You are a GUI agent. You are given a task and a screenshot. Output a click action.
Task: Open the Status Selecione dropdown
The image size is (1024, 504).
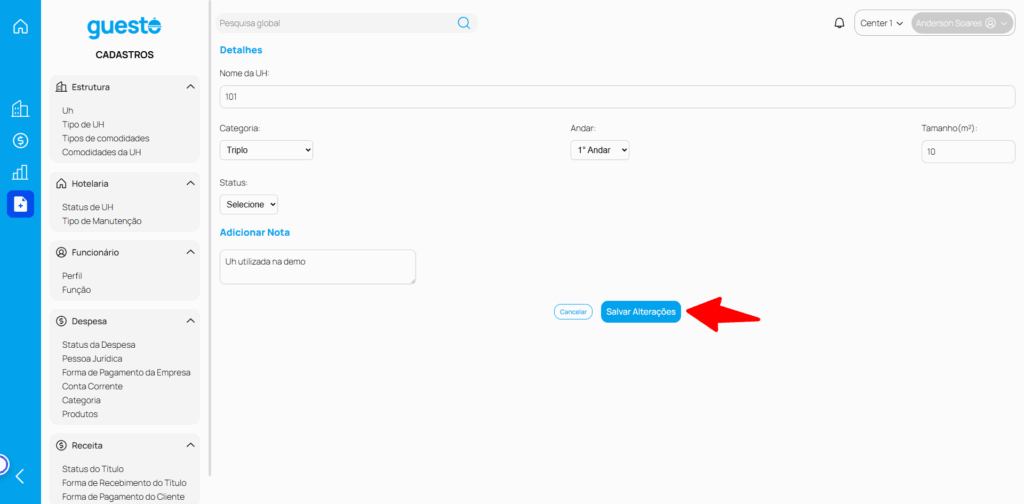click(x=249, y=204)
